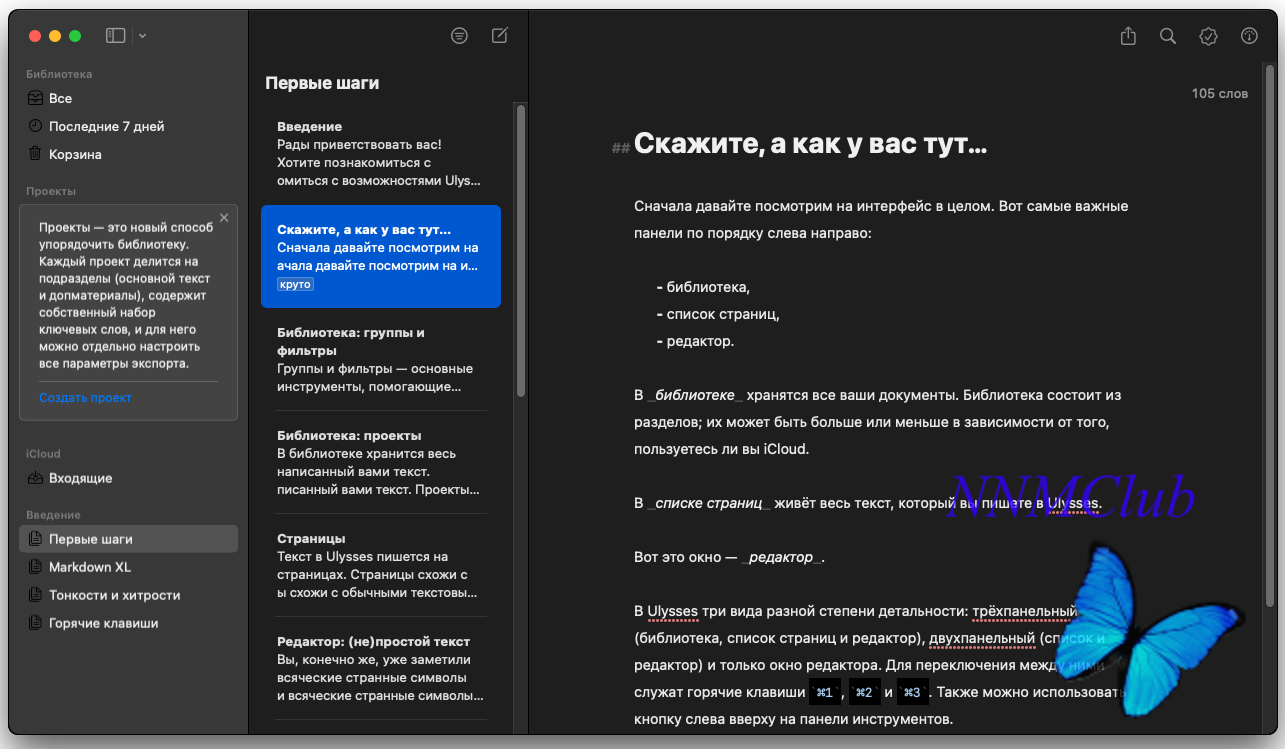Click the italic phrase _списке страниц_
This screenshot has width=1285, height=749.
pos(710,503)
